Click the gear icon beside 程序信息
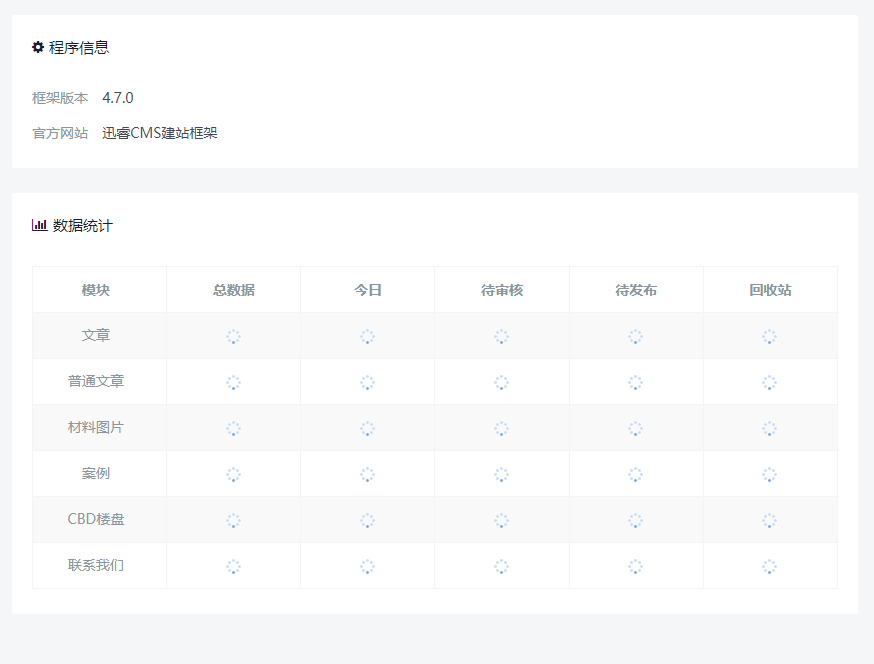874x664 pixels. click(x=38, y=47)
